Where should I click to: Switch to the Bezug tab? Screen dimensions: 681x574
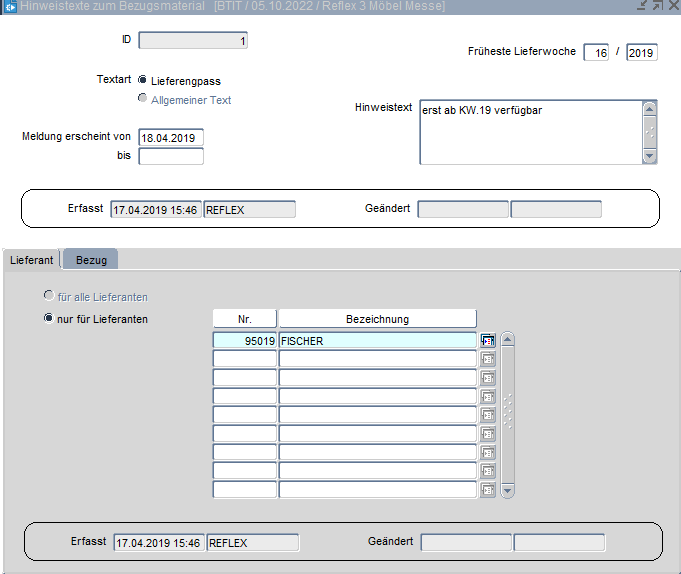pos(92,260)
